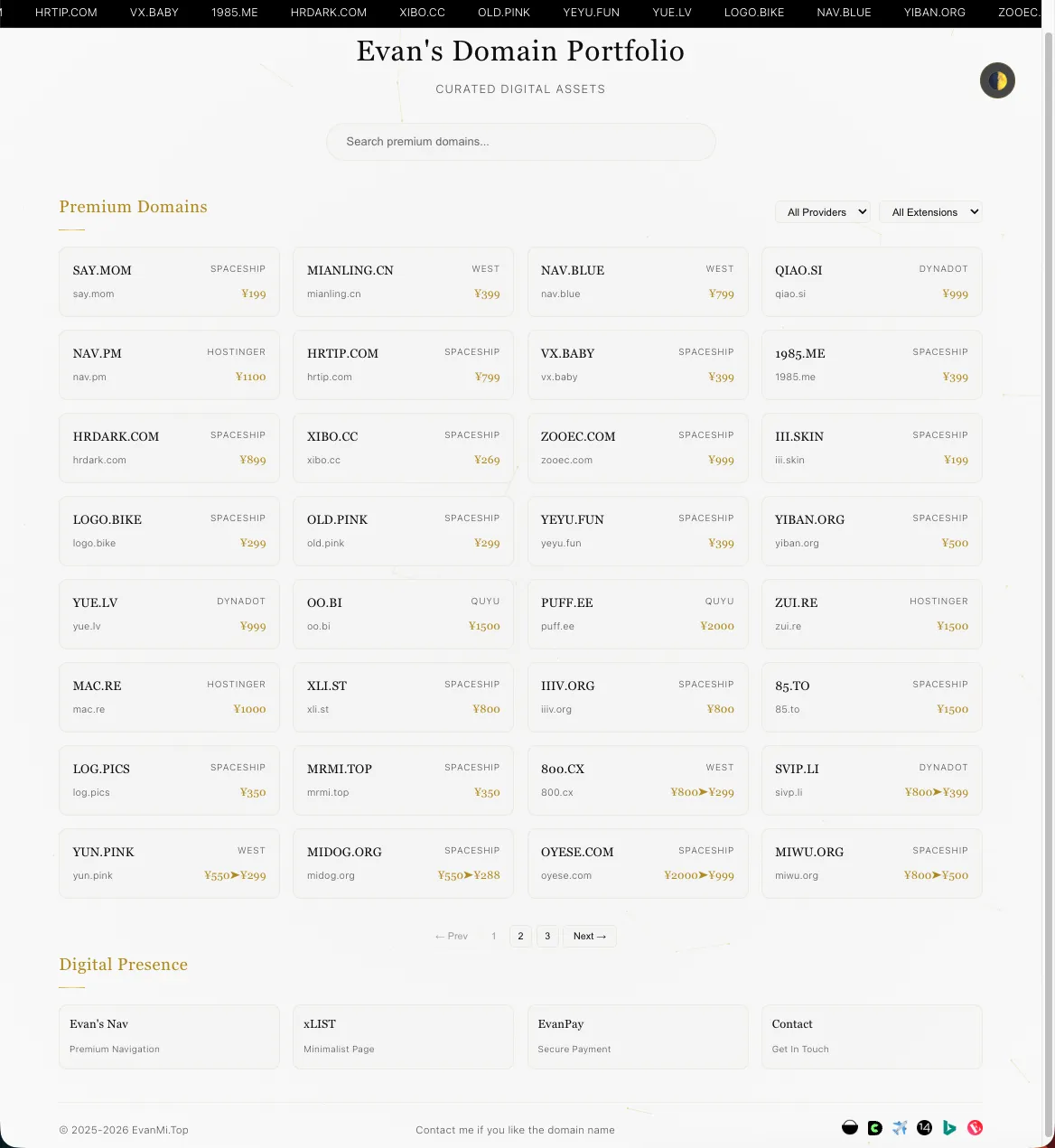Open the Evan's Nav card

click(169, 1036)
